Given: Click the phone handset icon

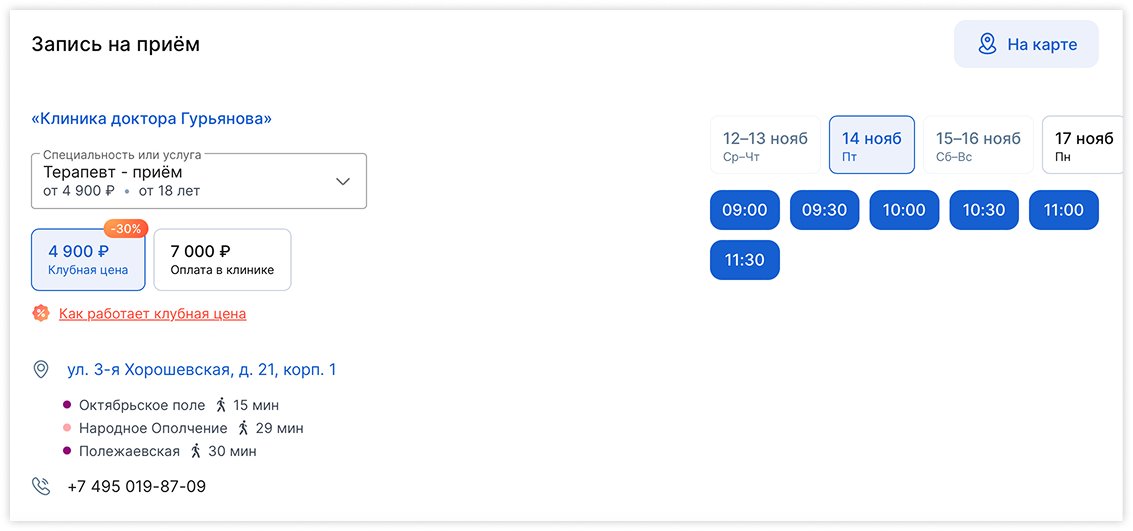Looking at the screenshot, I should click(x=41, y=487).
